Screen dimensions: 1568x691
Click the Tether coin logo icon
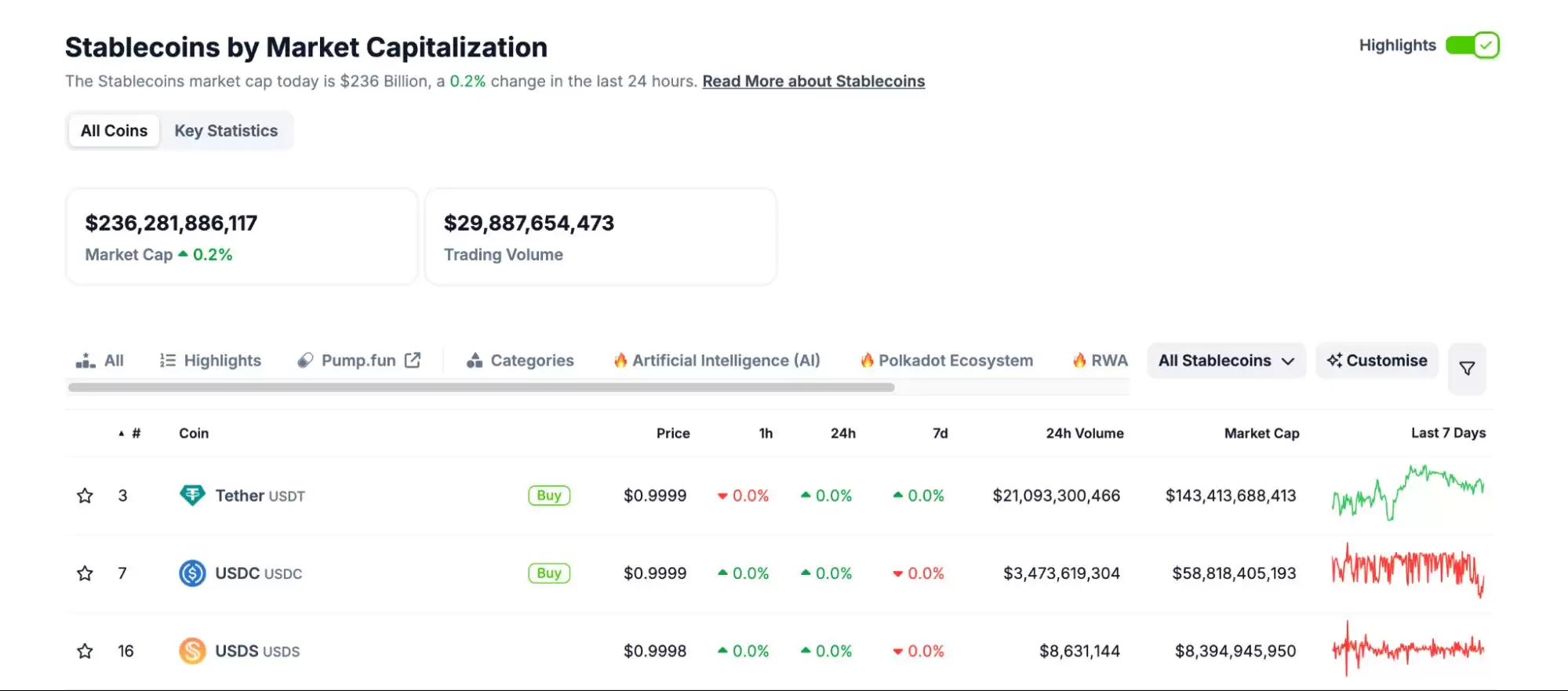point(192,495)
